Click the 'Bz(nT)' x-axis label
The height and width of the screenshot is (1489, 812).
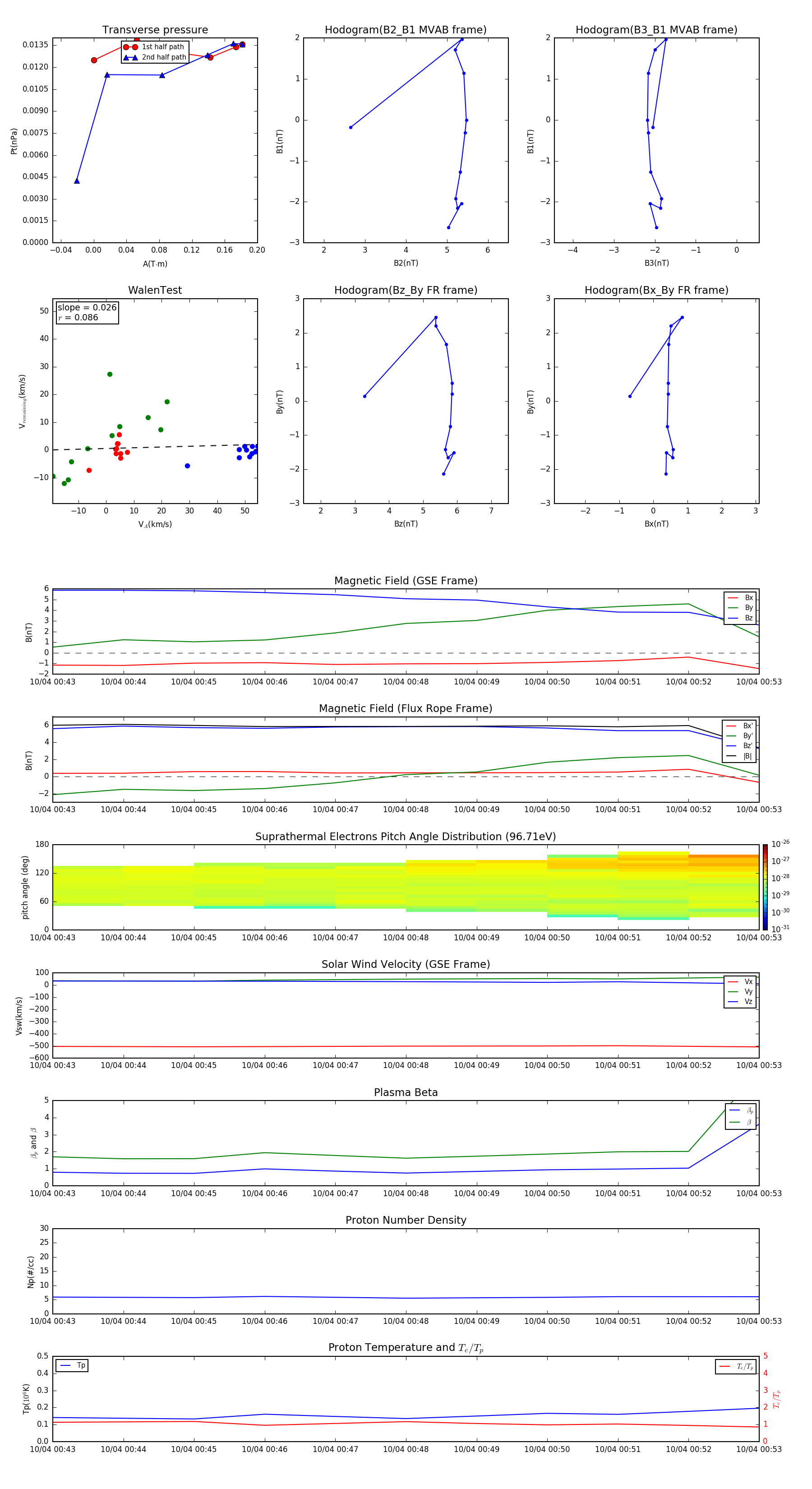406,524
